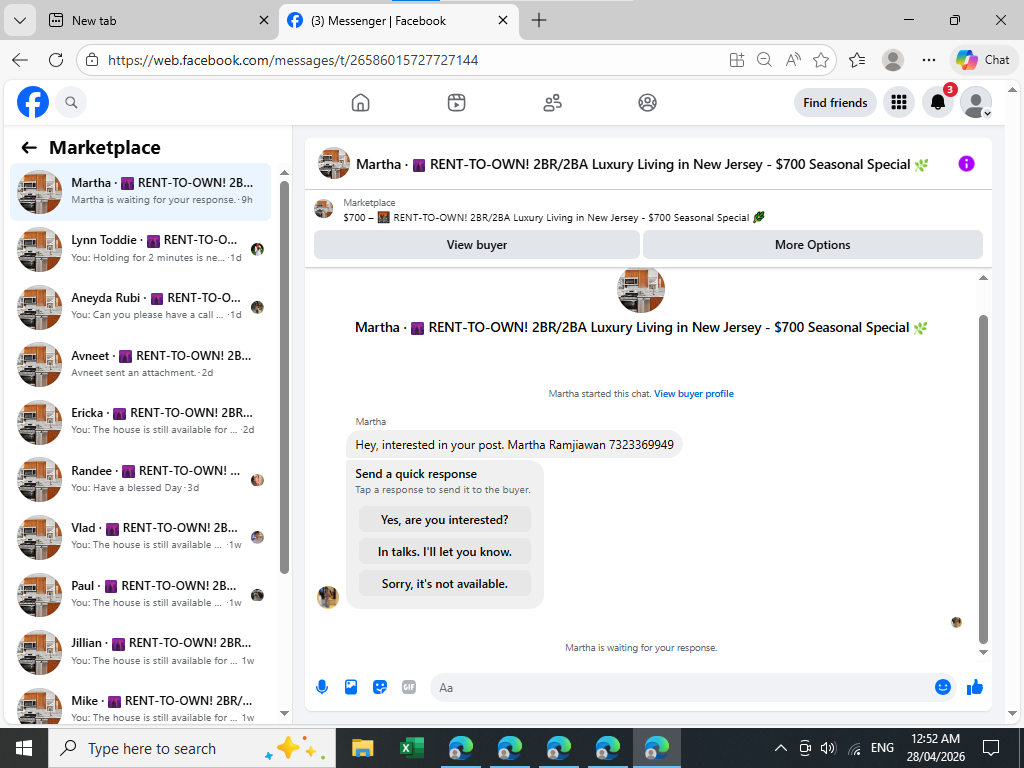Send 'In talks. I'll let you know.' response
The height and width of the screenshot is (768, 1024).
point(445,552)
